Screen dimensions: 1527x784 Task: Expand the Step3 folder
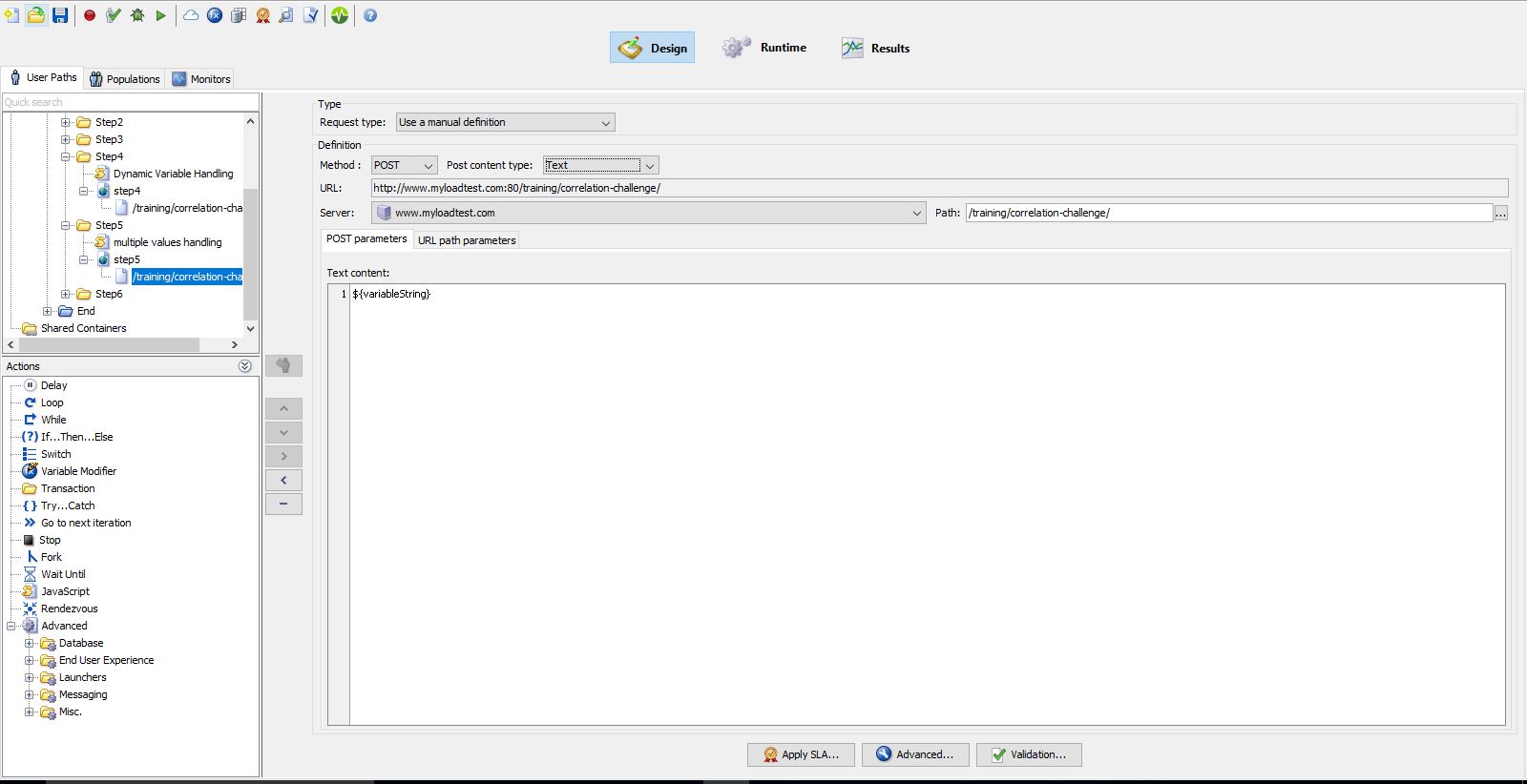[x=66, y=139]
